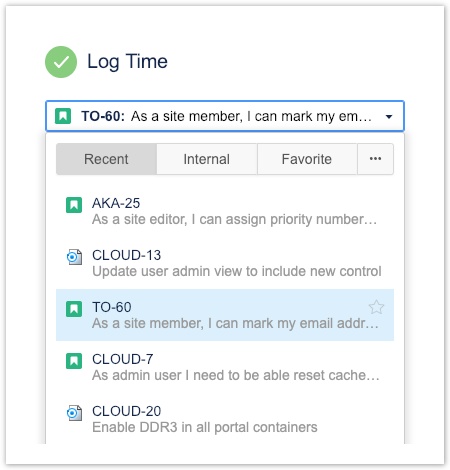Open the Favorite tab
Image resolution: width=450 pixels, height=470 pixels.
pos(307,159)
